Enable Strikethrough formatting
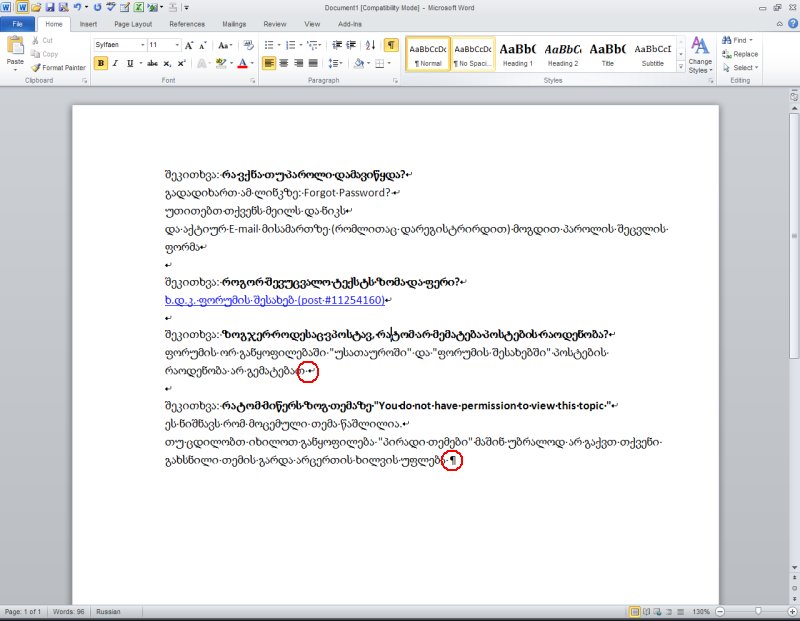The height and width of the screenshot is (621, 800). pyautogui.click(x=152, y=62)
